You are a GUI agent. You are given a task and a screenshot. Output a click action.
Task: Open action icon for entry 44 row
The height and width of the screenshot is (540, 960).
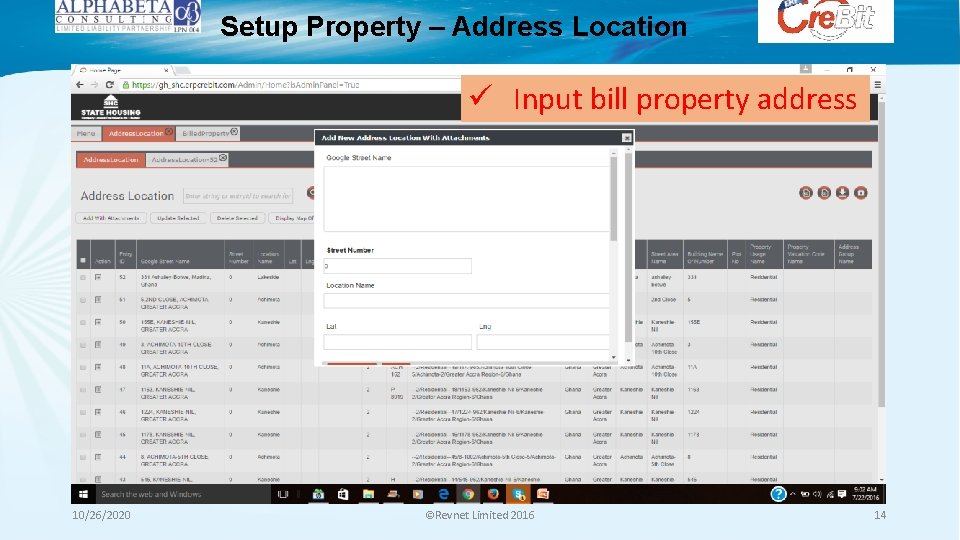pyautogui.click(x=98, y=457)
